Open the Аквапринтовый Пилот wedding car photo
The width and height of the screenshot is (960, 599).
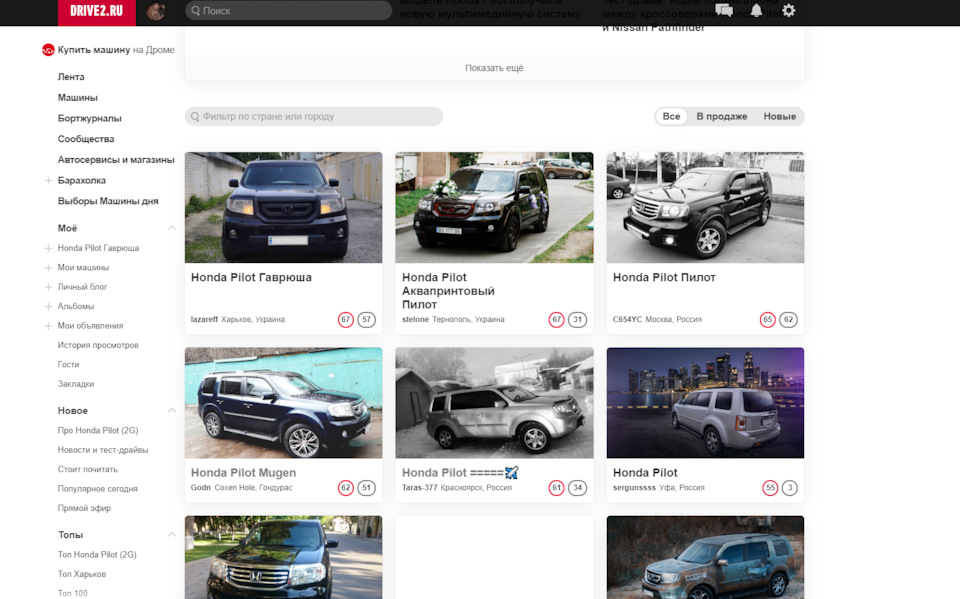[x=494, y=208]
